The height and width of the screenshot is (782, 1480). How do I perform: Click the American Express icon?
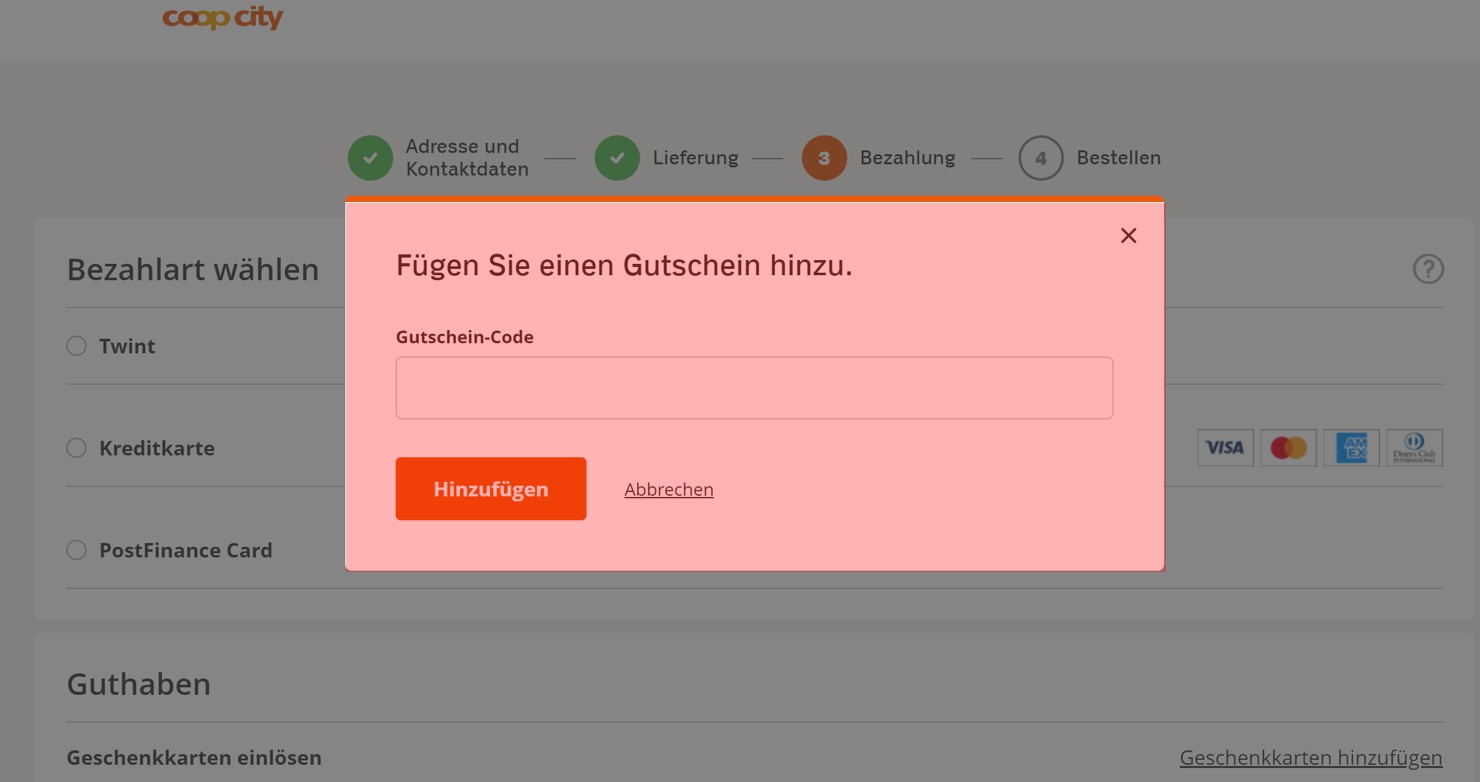pos(1351,448)
